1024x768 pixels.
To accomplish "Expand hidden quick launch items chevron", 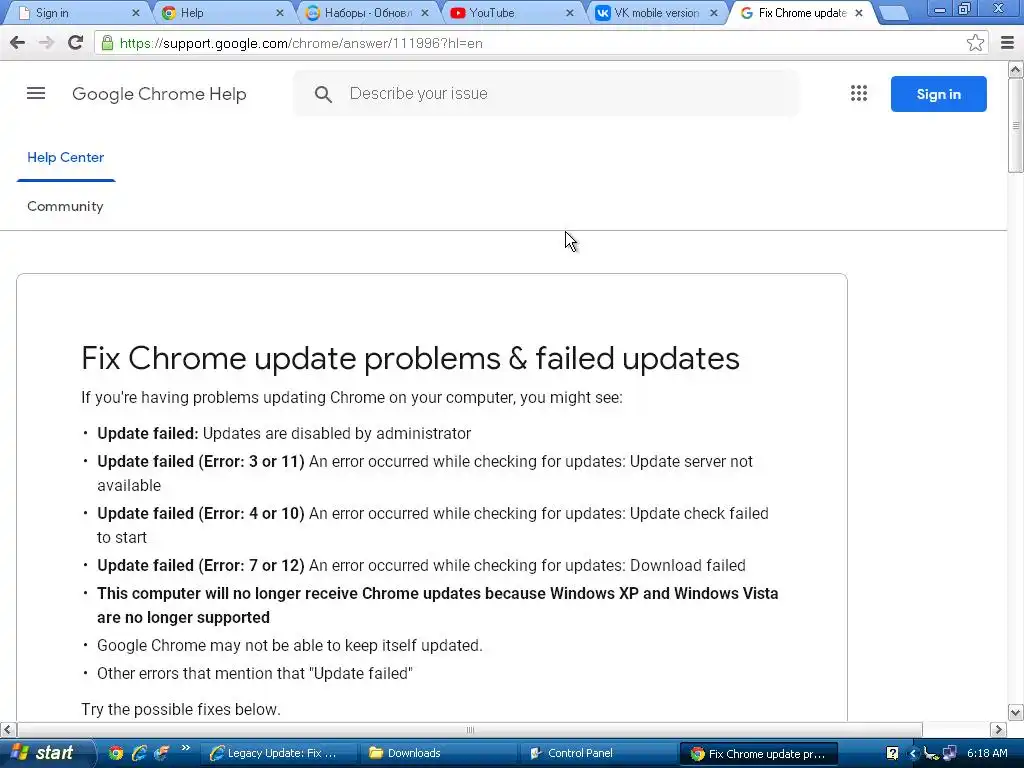I will click(x=185, y=748).
